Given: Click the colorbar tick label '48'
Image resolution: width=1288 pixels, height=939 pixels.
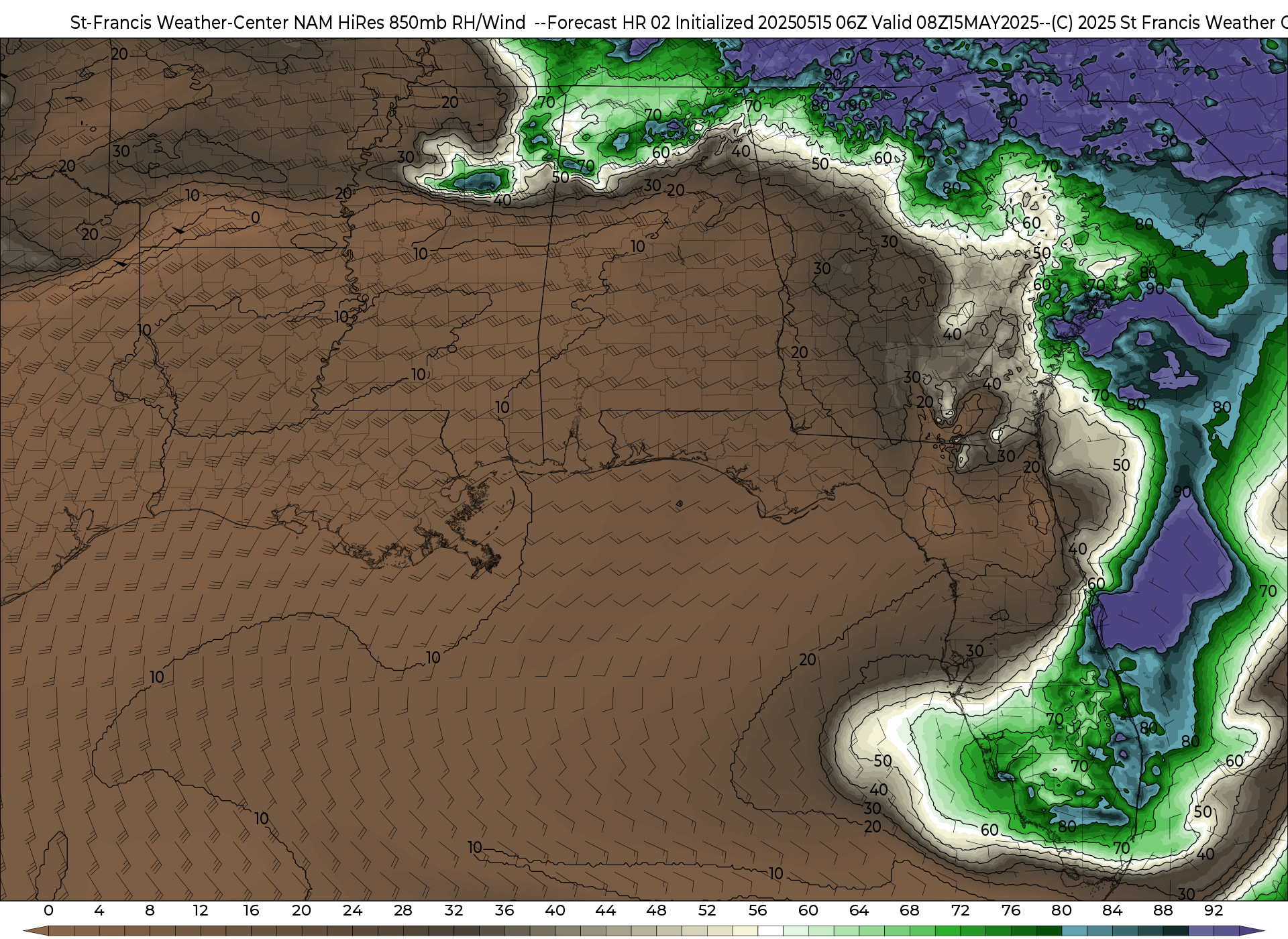Looking at the screenshot, I should pos(656,911).
